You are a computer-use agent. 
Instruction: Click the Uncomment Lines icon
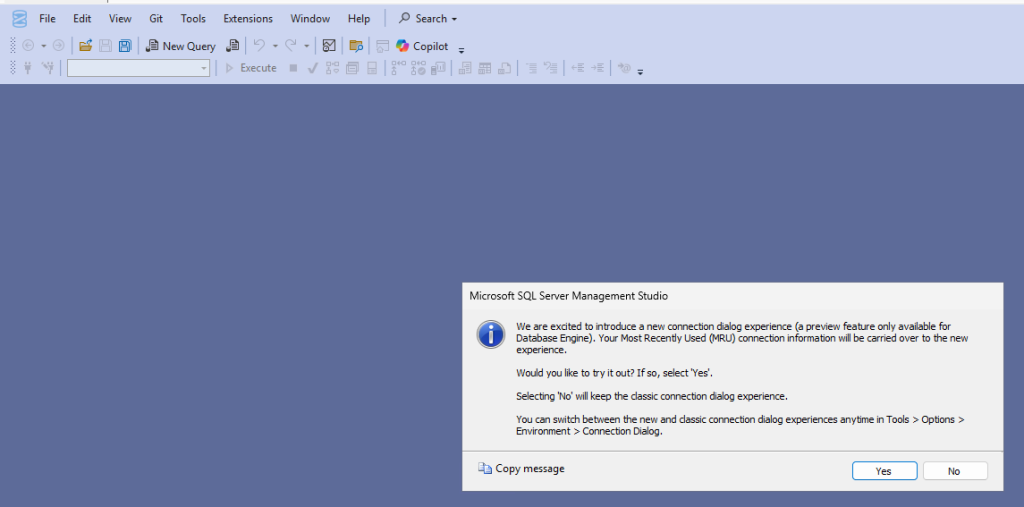551,68
